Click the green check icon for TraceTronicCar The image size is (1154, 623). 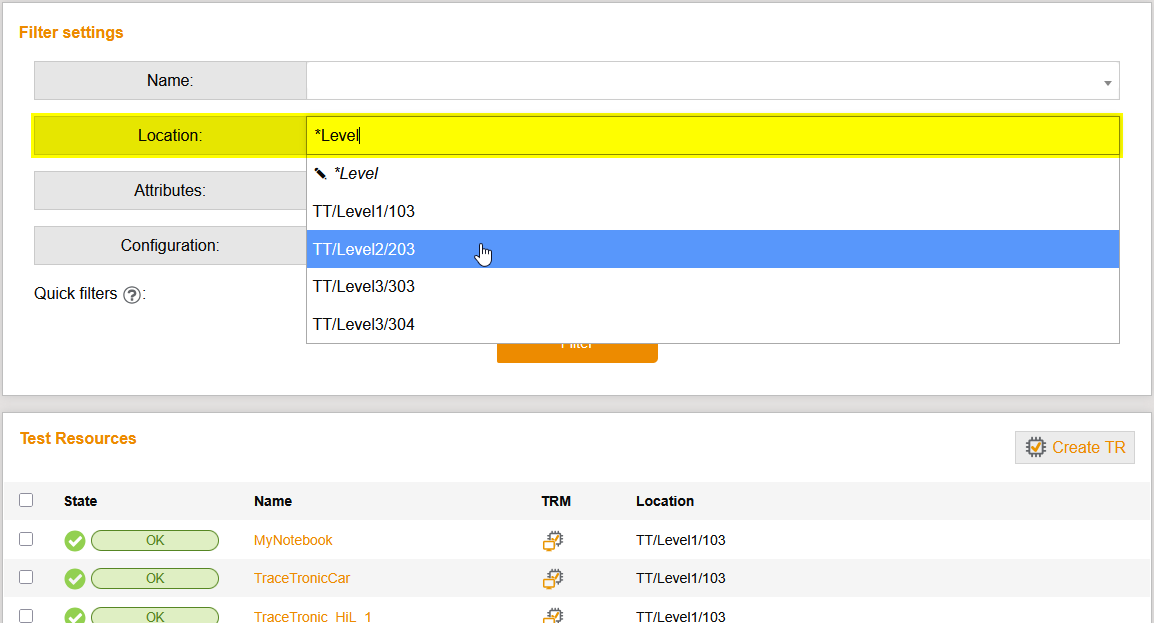pyautogui.click(x=75, y=579)
